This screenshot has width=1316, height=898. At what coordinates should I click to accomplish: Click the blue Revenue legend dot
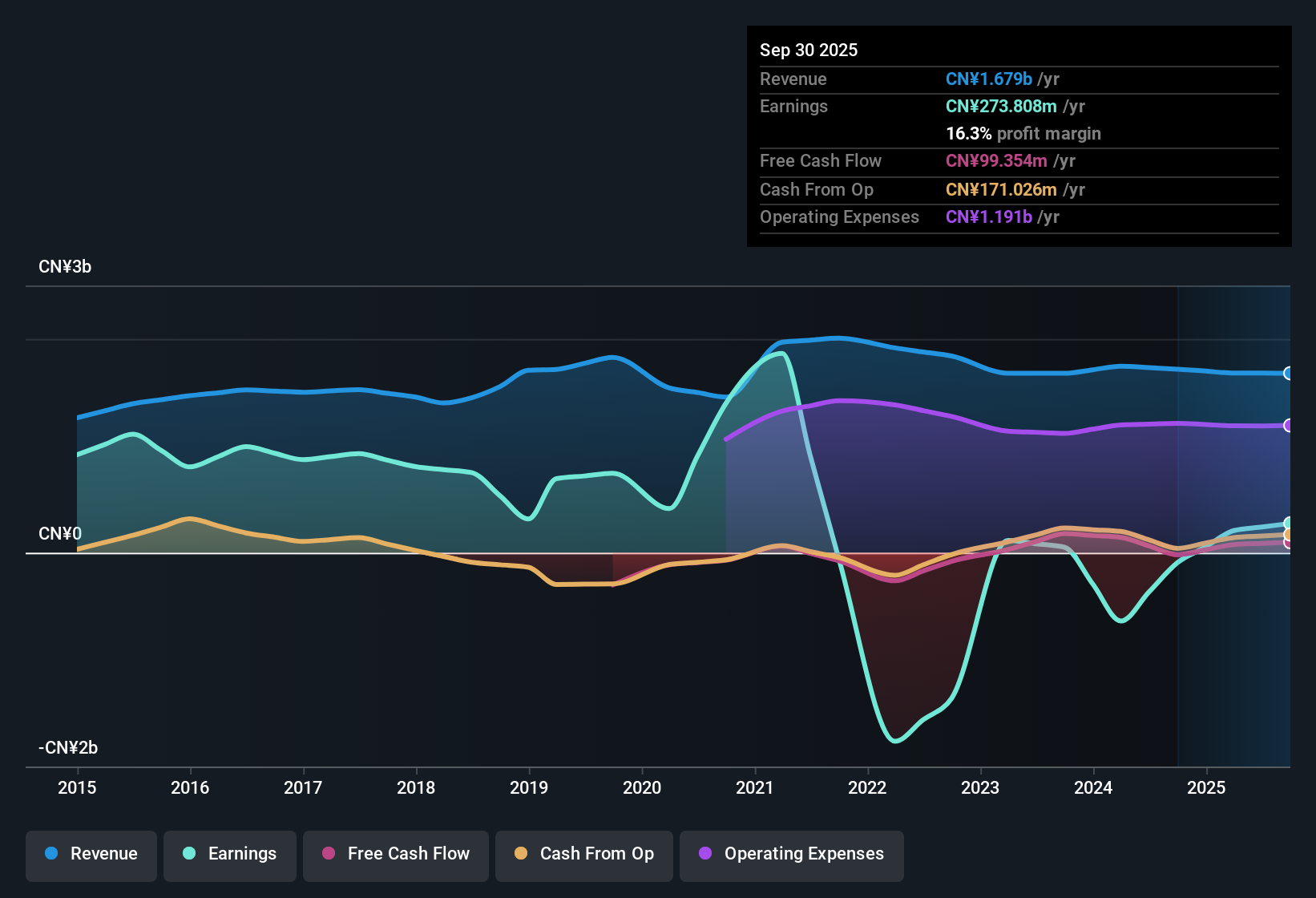[51, 854]
